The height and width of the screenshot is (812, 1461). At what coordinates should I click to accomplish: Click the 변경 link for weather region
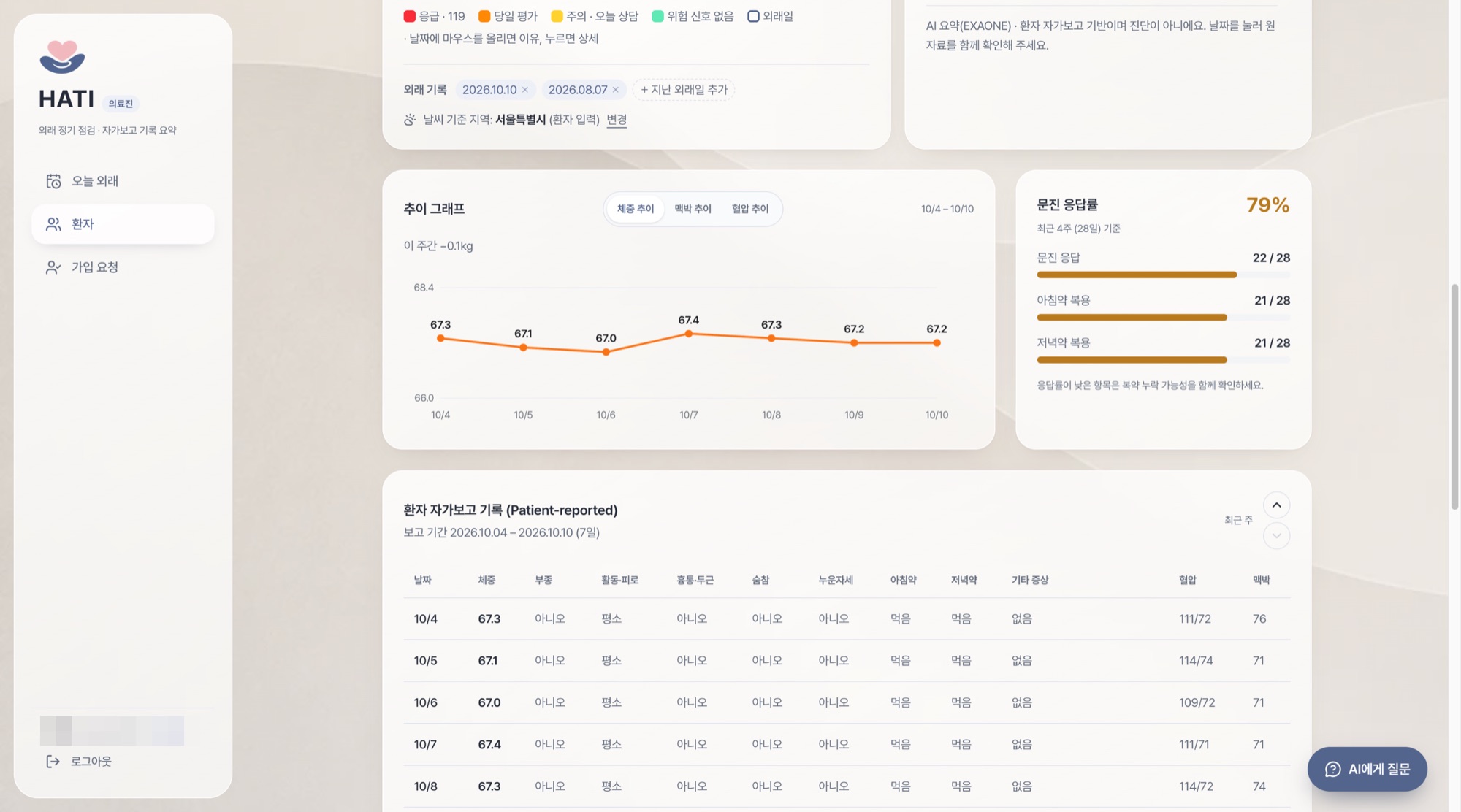[617, 120]
